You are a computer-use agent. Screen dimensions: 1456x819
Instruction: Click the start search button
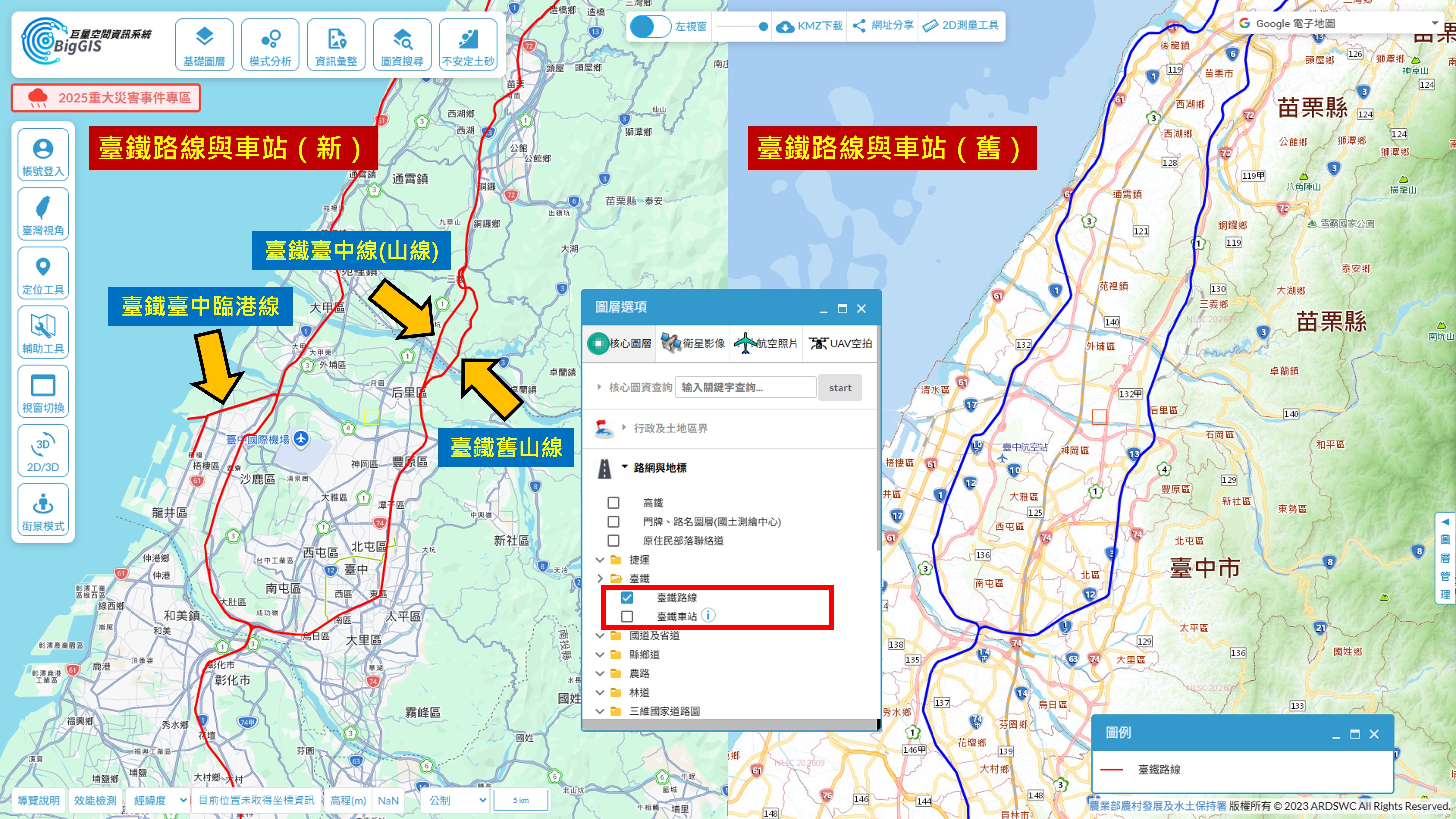840,388
